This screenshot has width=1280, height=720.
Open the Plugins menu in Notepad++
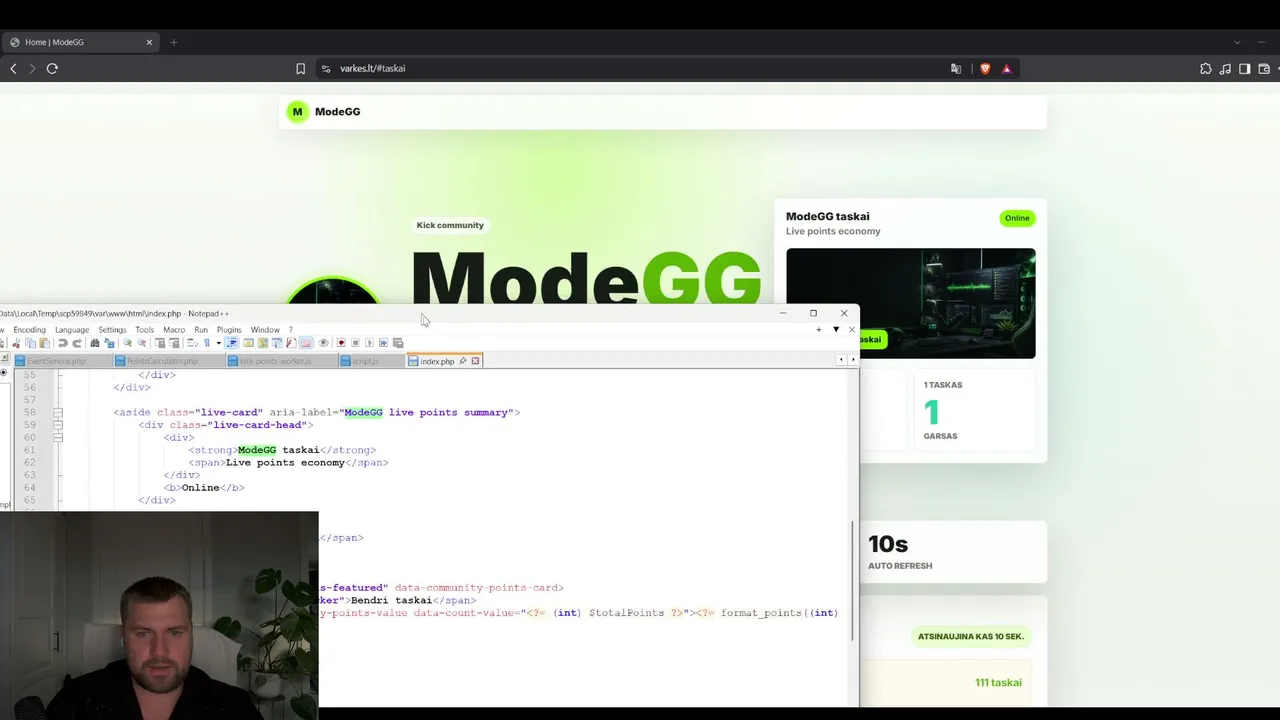[229, 330]
